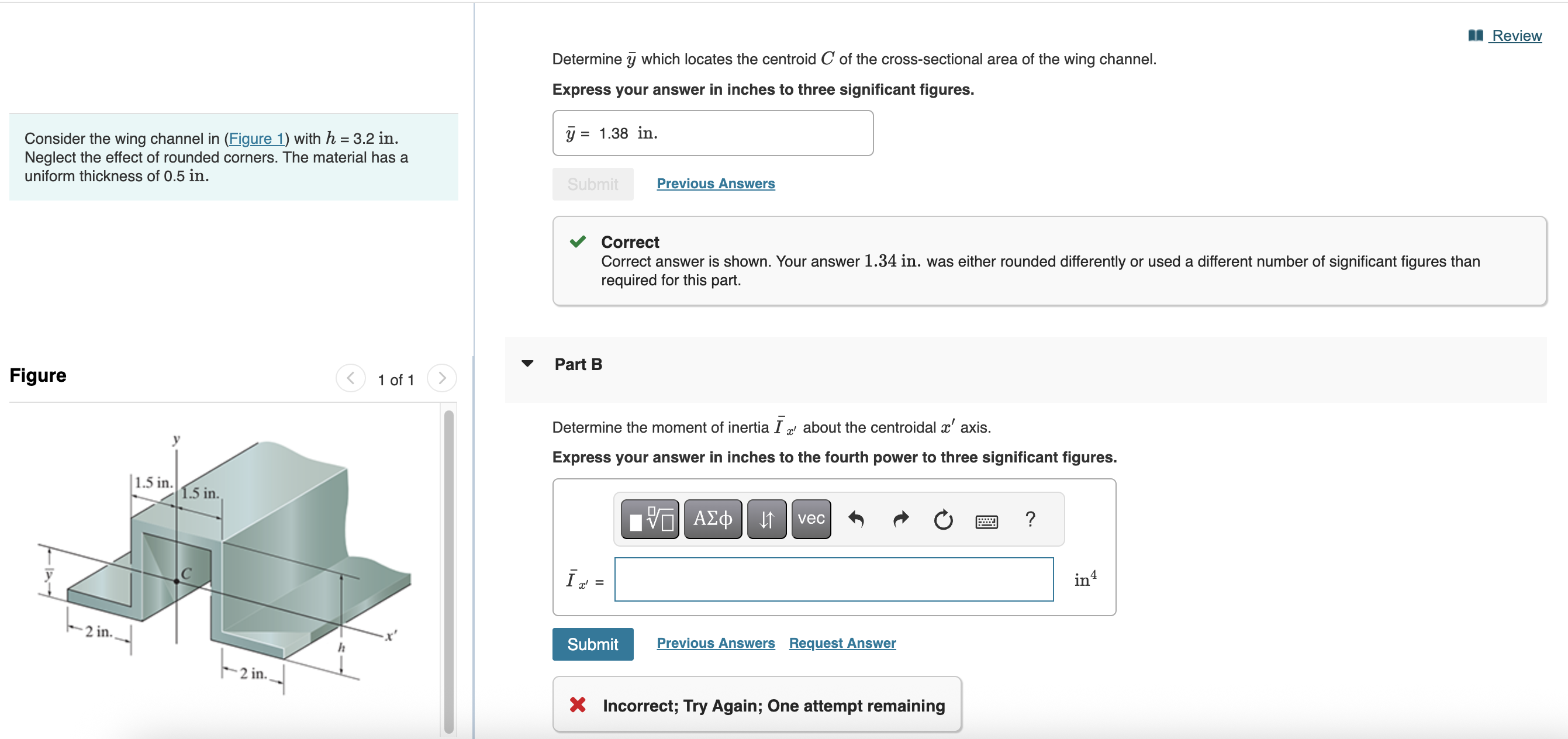Click the 'Incorrect; Try Again' message
The height and width of the screenshot is (739, 1568).
coord(773,706)
